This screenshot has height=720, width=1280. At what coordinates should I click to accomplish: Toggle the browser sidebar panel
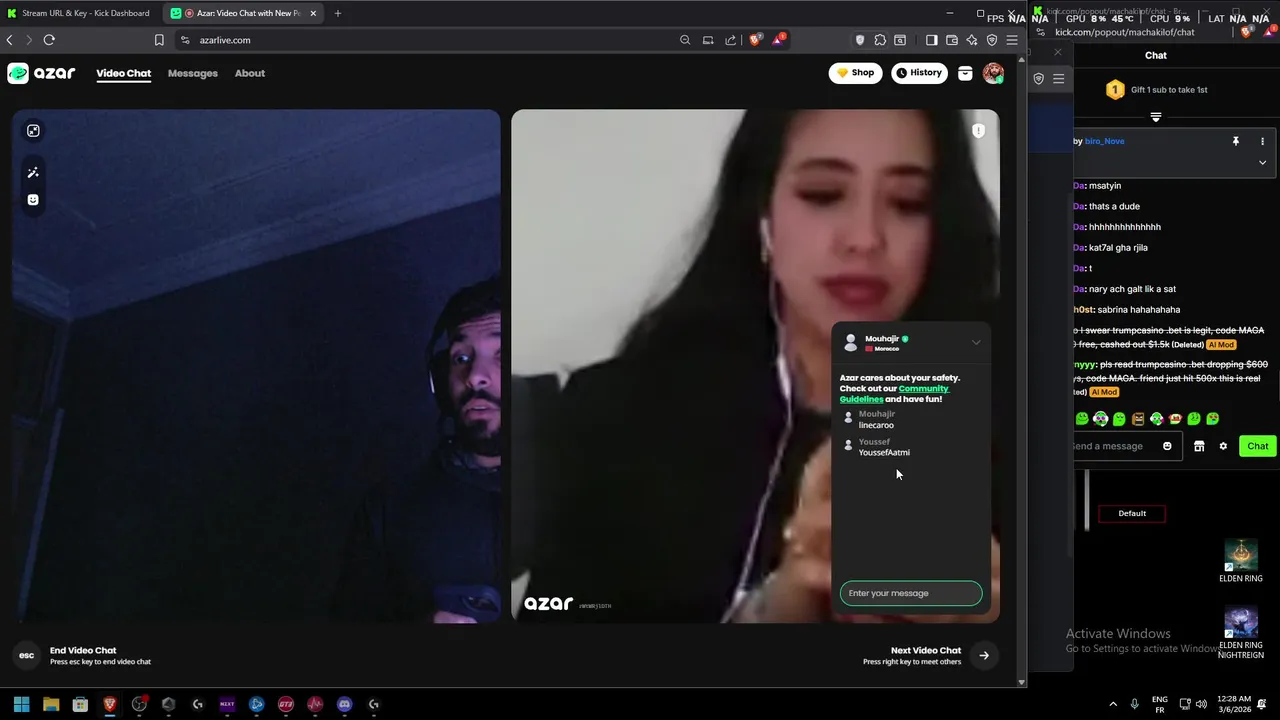(x=931, y=40)
